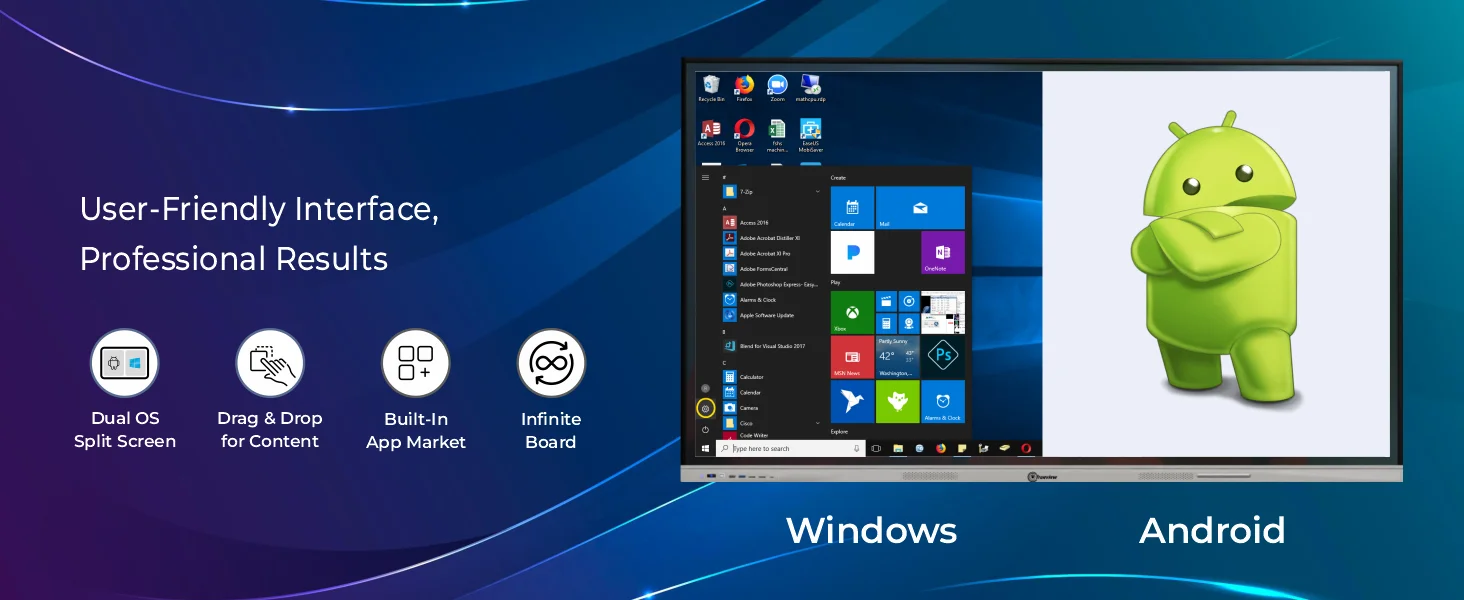Select Calculator in the app list
Screen dimensions: 1464x600
751,377
